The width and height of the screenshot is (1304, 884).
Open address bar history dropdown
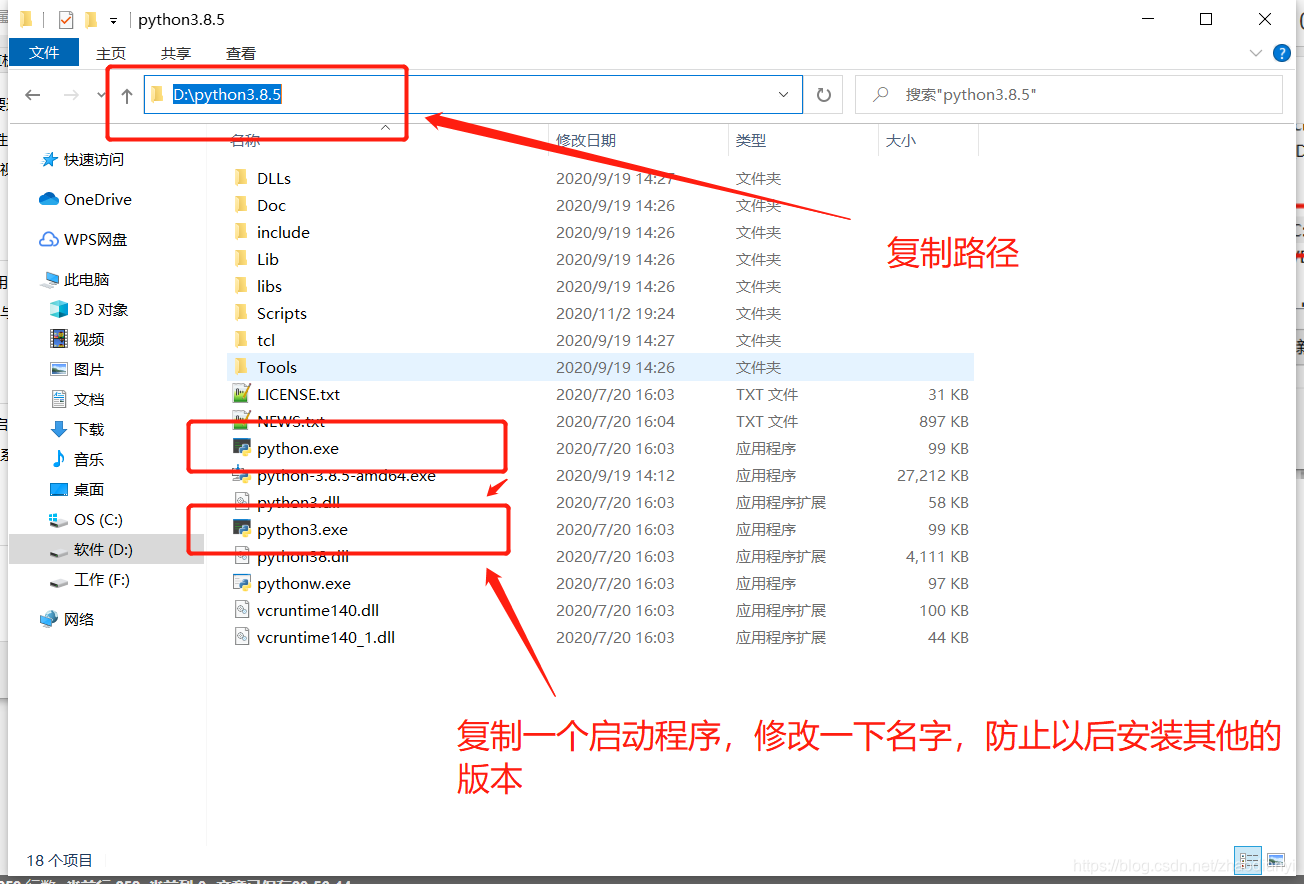(x=784, y=95)
